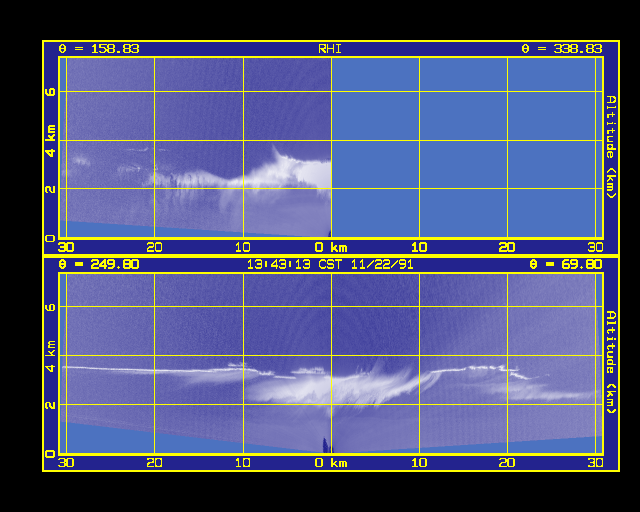Click the 'θ = 249.80' azimuth label
Viewport: 640px width, 512px height.
point(99,264)
